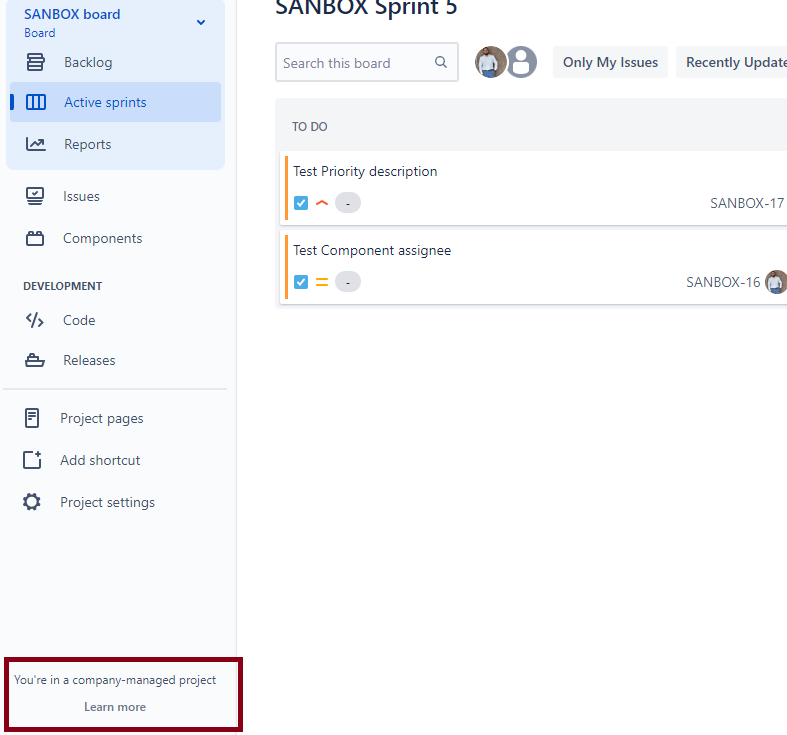Click the TO DO column header

[x=310, y=127]
